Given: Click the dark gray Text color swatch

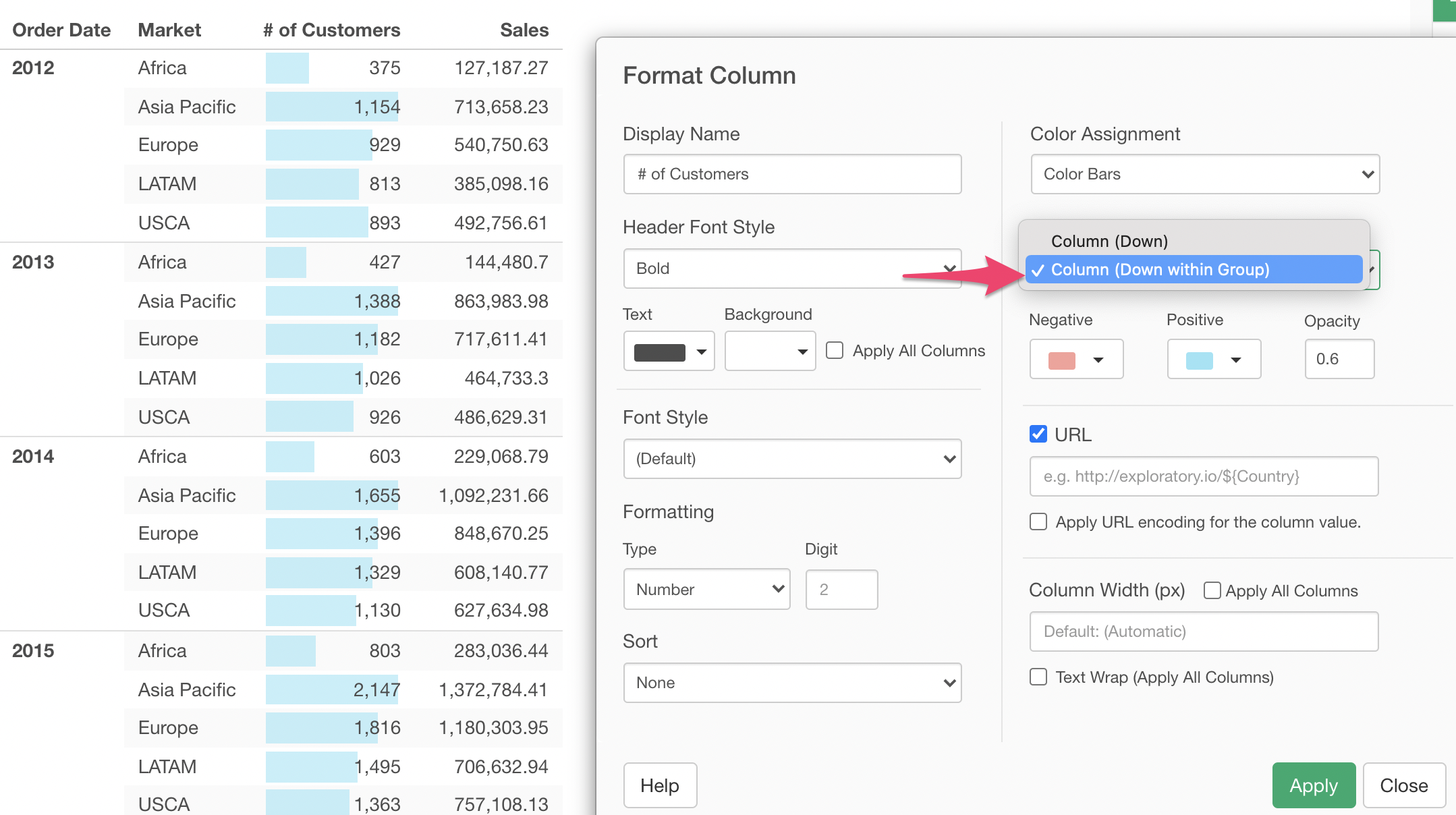Looking at the screenshot, I should pyautogui.click(x=659, y=352).
